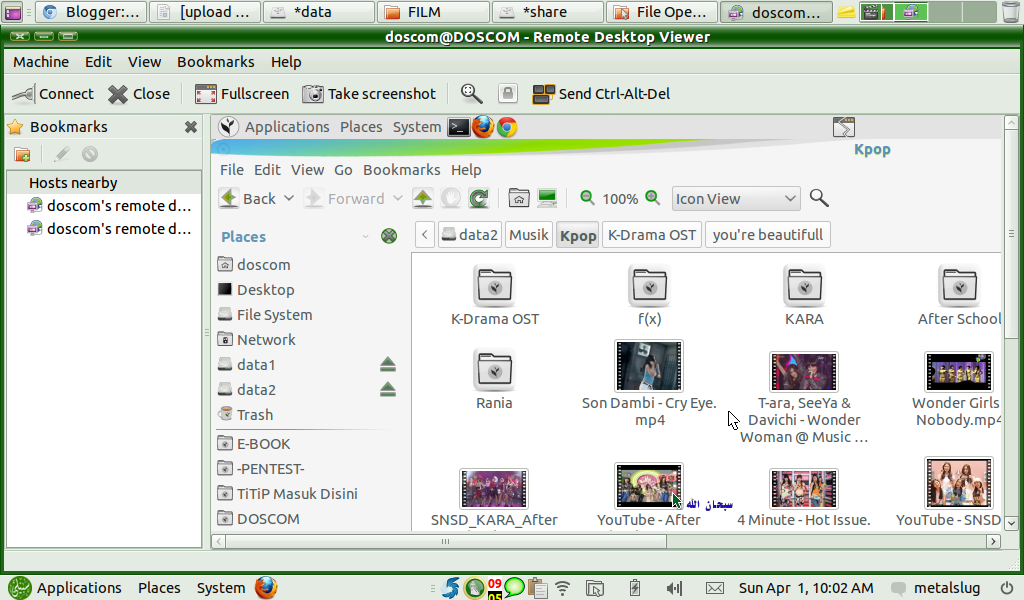Zoom out with the minus magnifier

[x=587, y=198]
